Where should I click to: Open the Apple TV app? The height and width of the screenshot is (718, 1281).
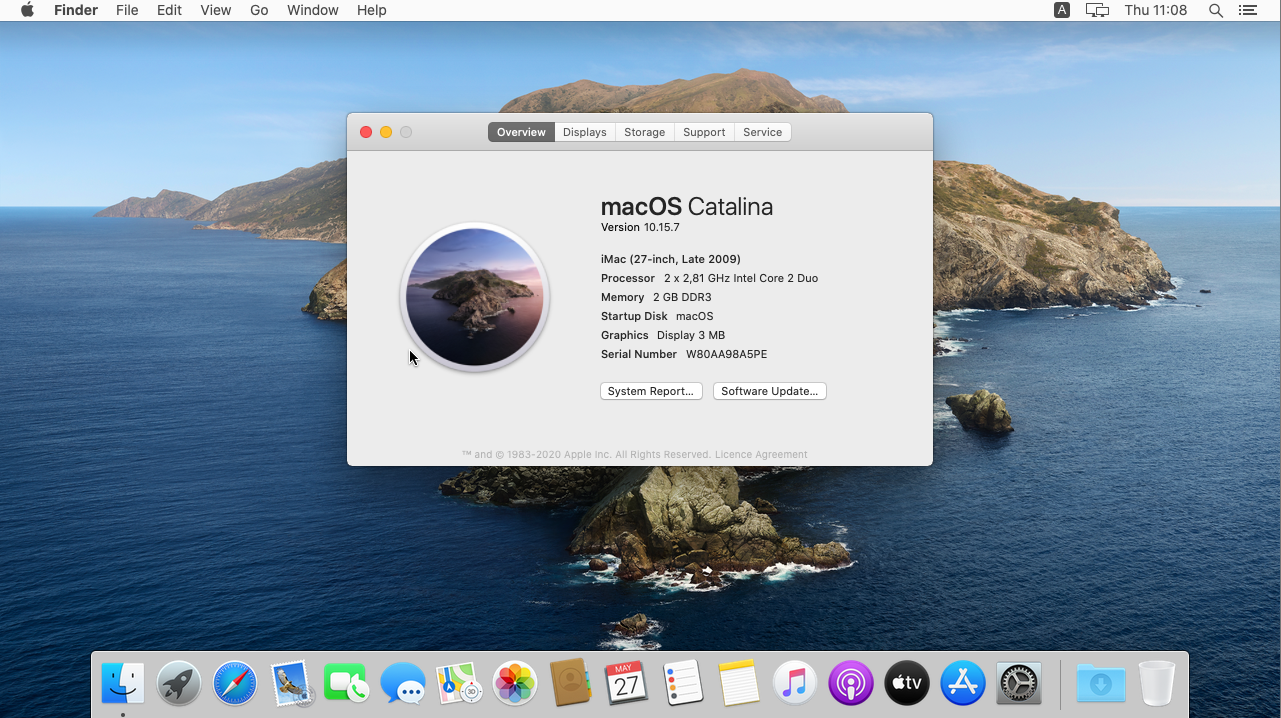click(x=907, y=684)
